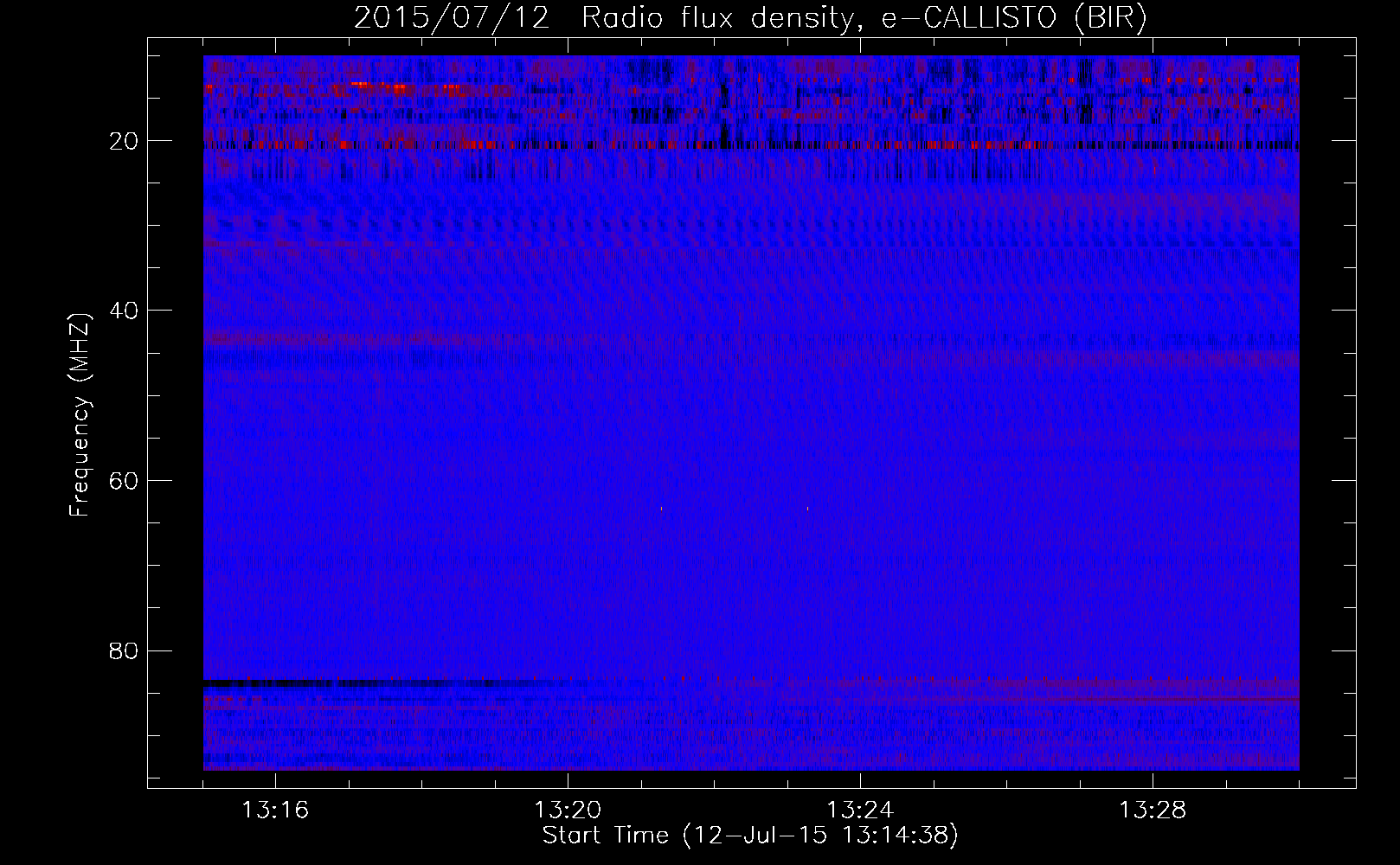Click the small white dot near 63 MHz
This screenshot has height=865, width=1400.
pyautogui.click(x=807, y=509)
